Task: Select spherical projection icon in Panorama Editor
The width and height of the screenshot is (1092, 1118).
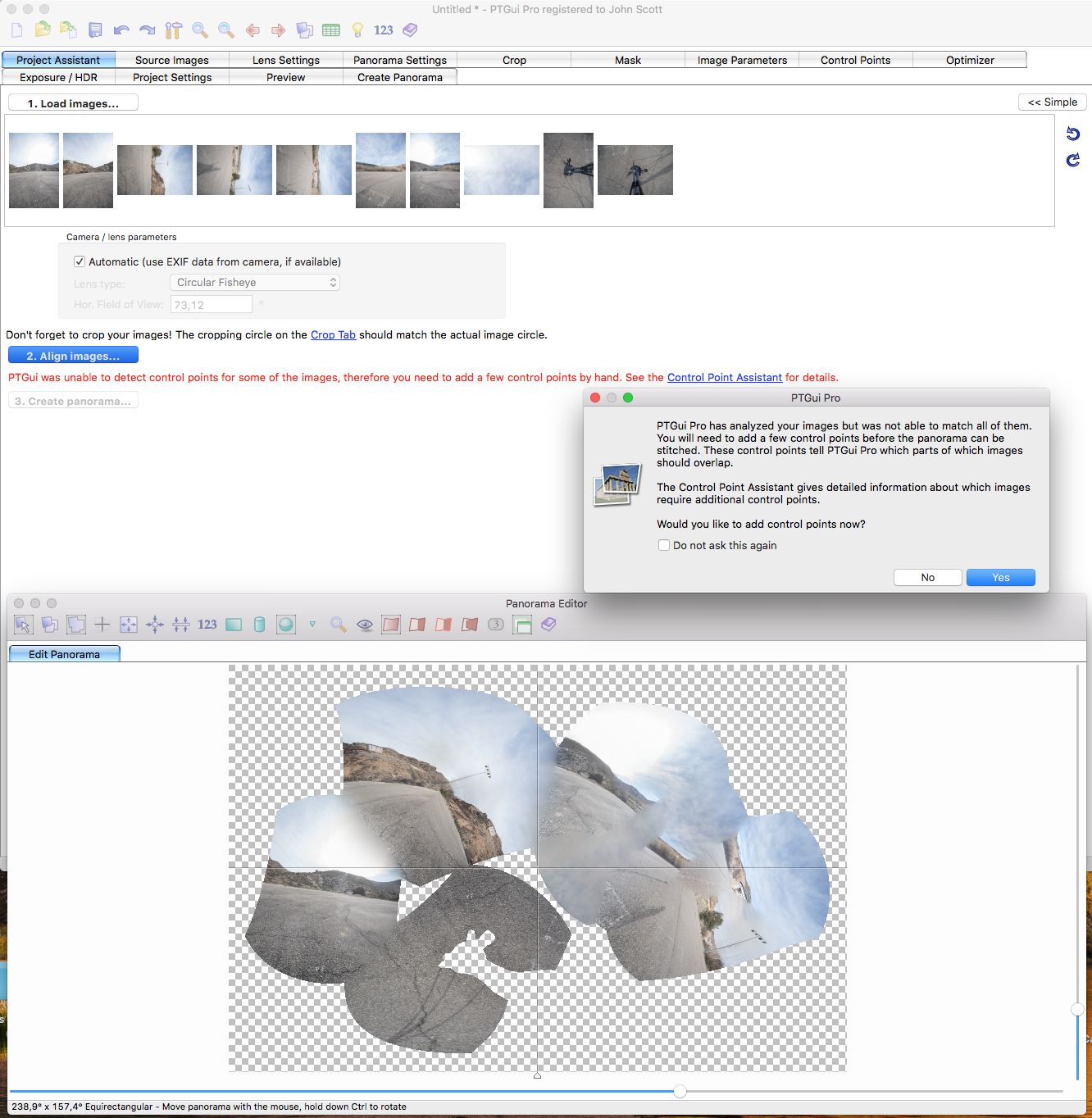Action: click(285, 625)
